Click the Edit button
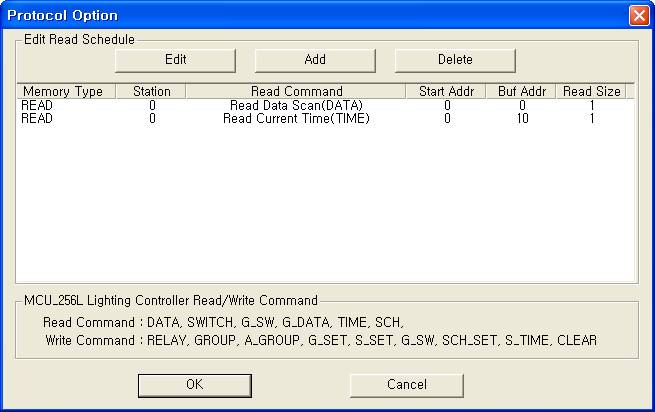 pos(175,59)
